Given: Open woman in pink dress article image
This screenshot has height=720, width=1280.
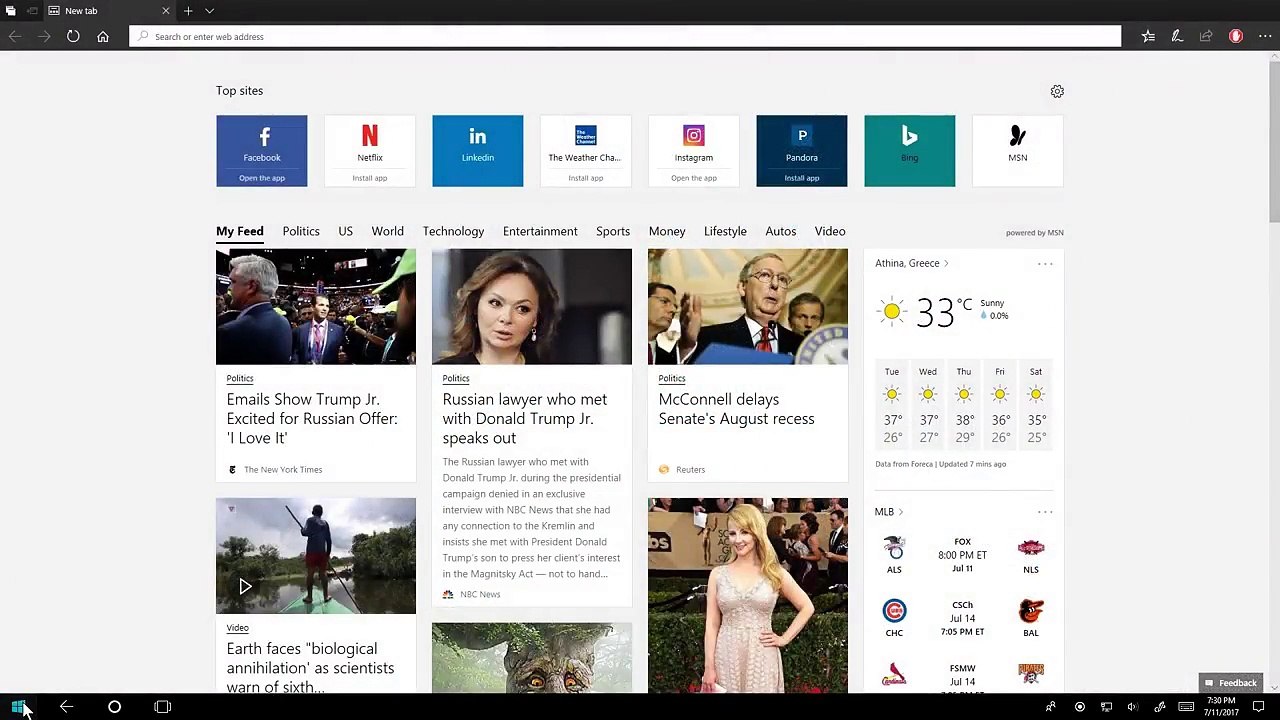Looking at the screenshot, I should [x=748, y=595].
